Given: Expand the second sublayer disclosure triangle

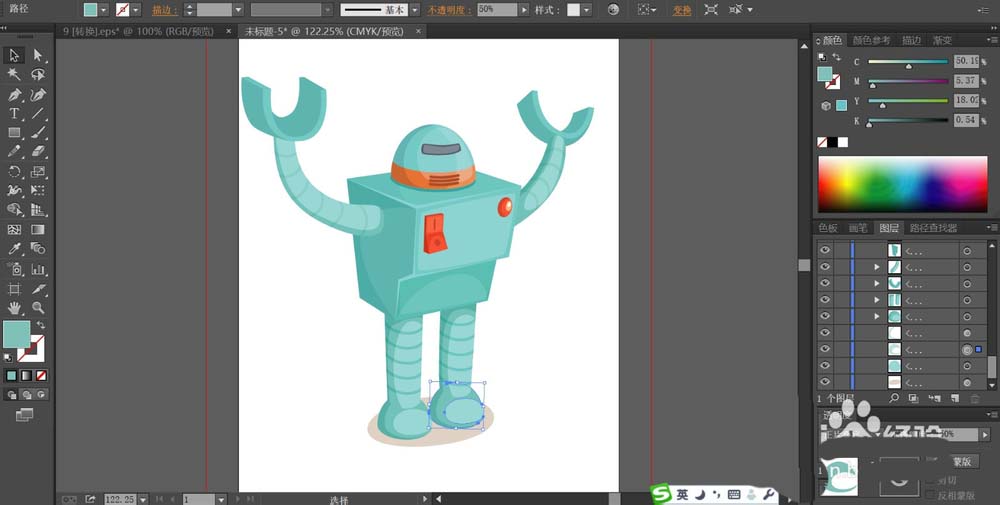Looking at the screenshot, I should (x=877, y=267).
